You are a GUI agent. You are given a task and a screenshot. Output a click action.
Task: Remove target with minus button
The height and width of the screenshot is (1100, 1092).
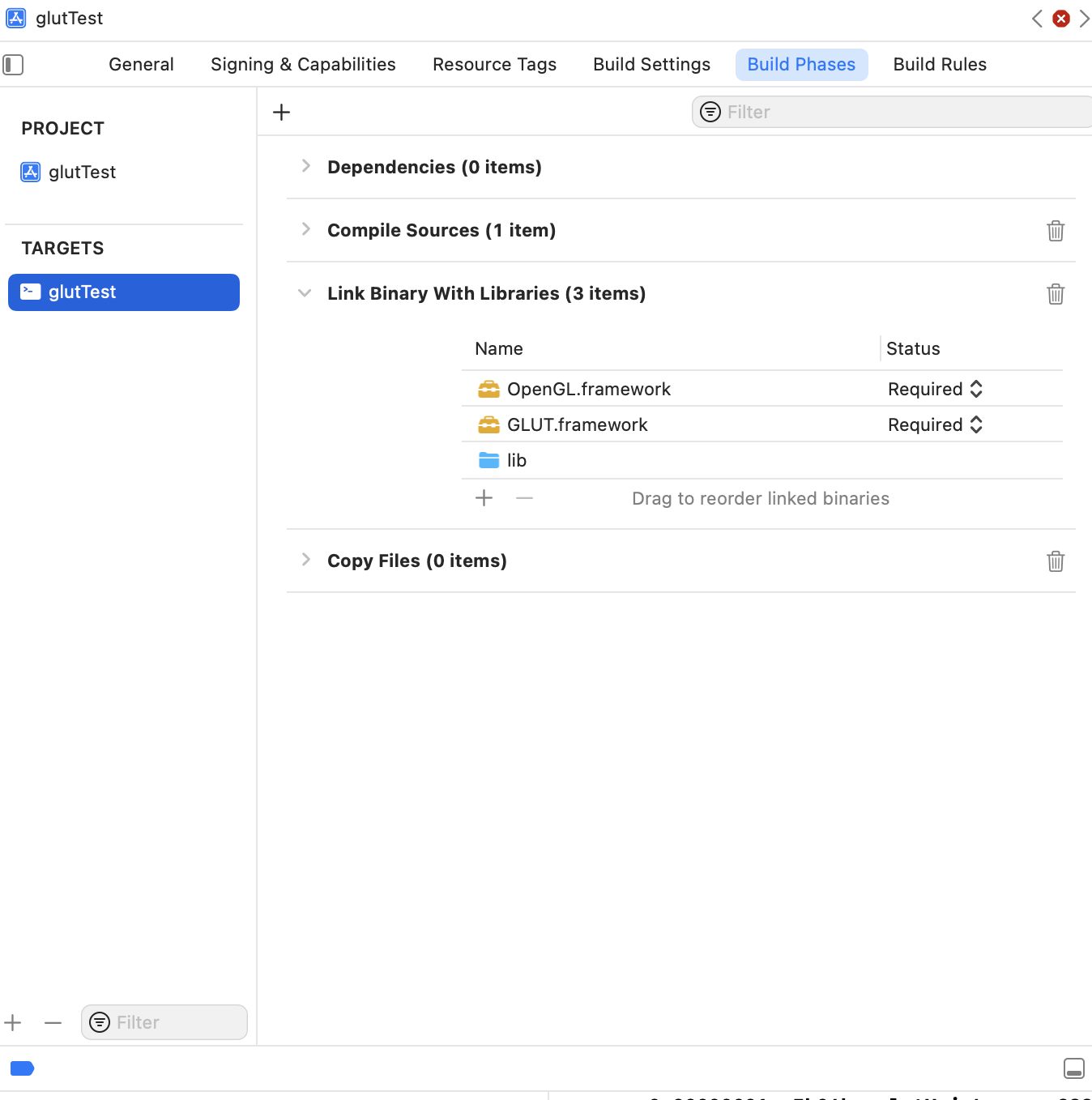(x=53, y=1022)
